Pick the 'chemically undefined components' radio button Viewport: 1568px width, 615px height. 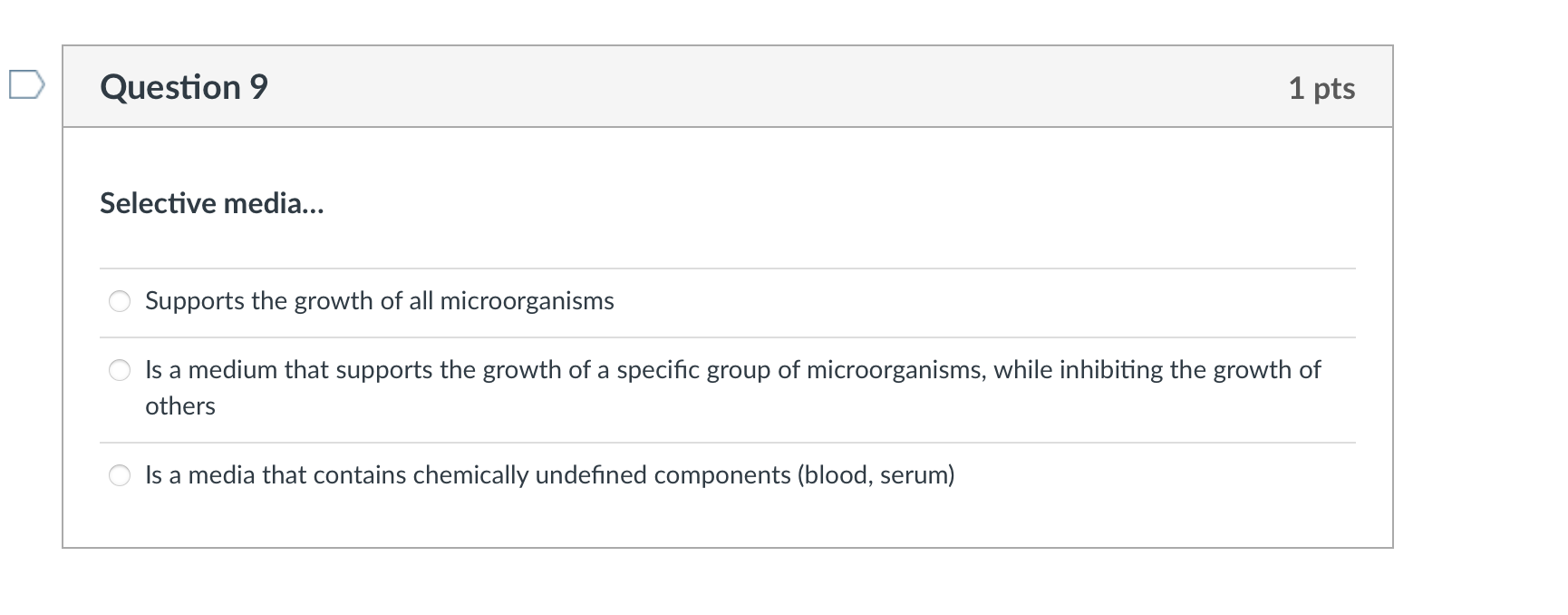(x=120, y=475)
